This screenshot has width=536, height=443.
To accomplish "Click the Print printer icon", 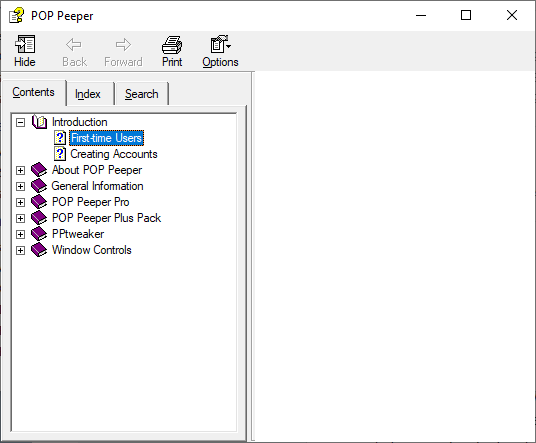I will [x=172, y=44].
